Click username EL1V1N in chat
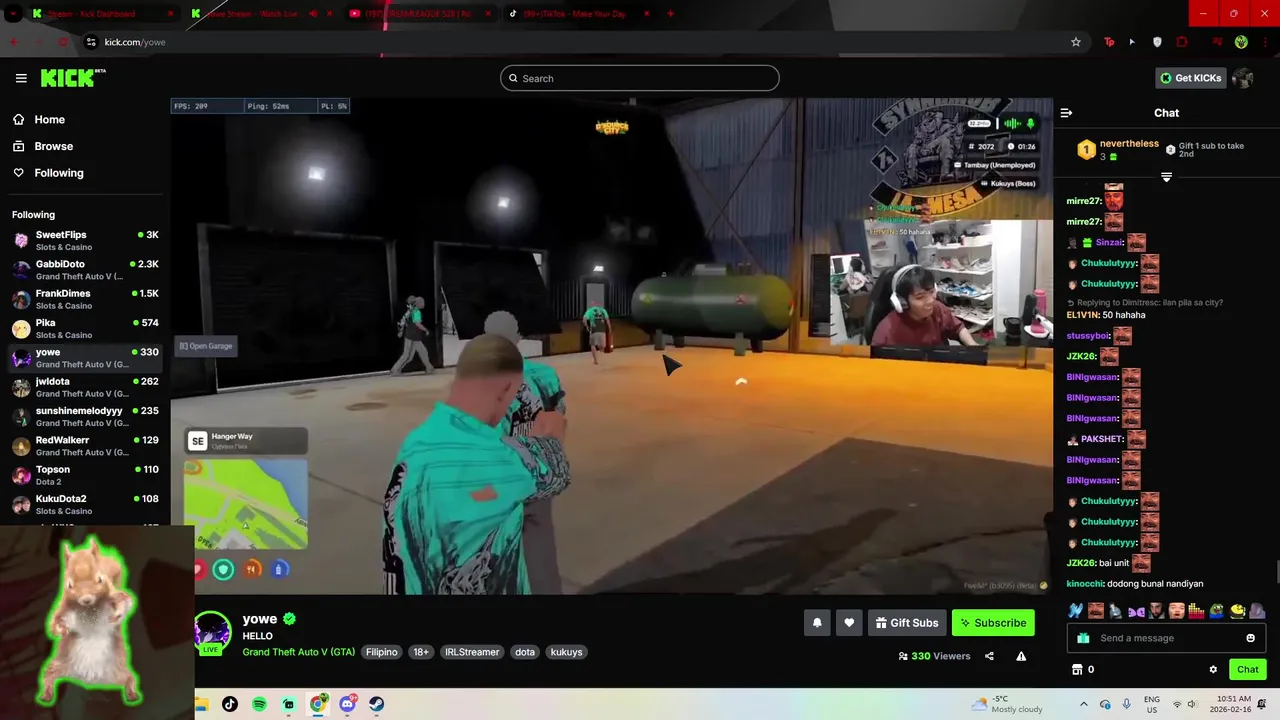Image resolution: width=1280 pixels, height=720 pixels. point(1084,315)
